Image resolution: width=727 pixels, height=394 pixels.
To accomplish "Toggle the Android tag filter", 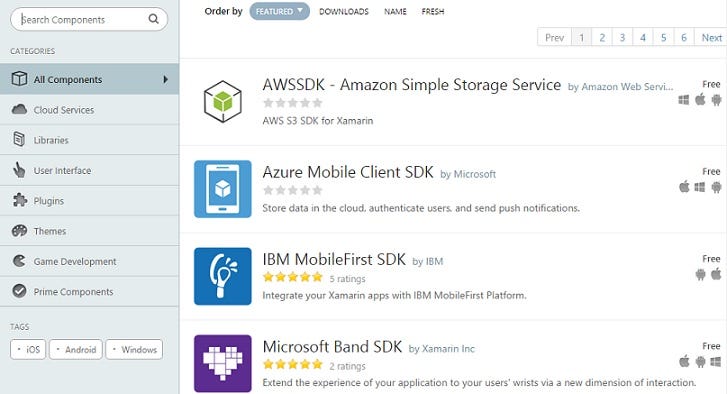I will (x=76, y=350).
